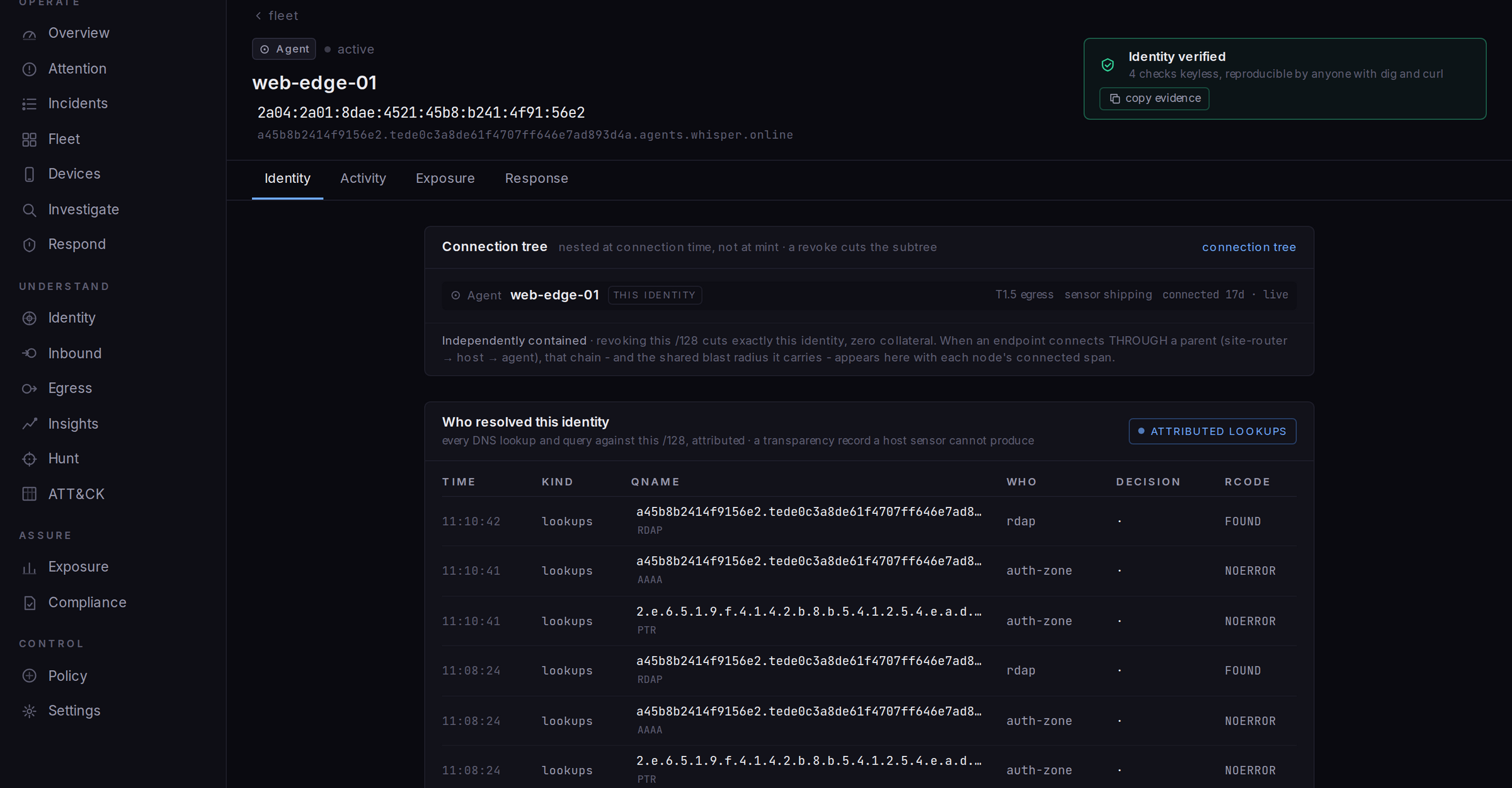Go back to fleet via chevron
1512x788 pixels.
click(258, 16)
